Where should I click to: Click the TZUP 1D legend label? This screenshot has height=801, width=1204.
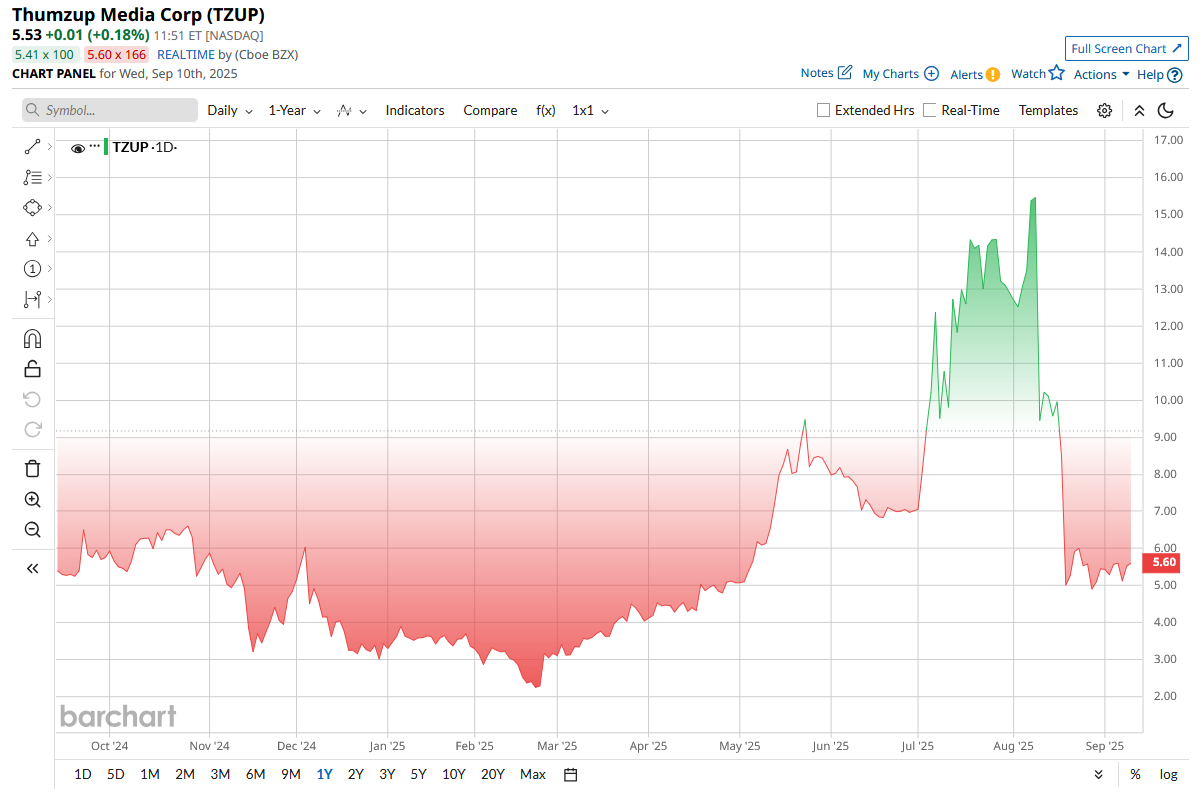point(144,147)
